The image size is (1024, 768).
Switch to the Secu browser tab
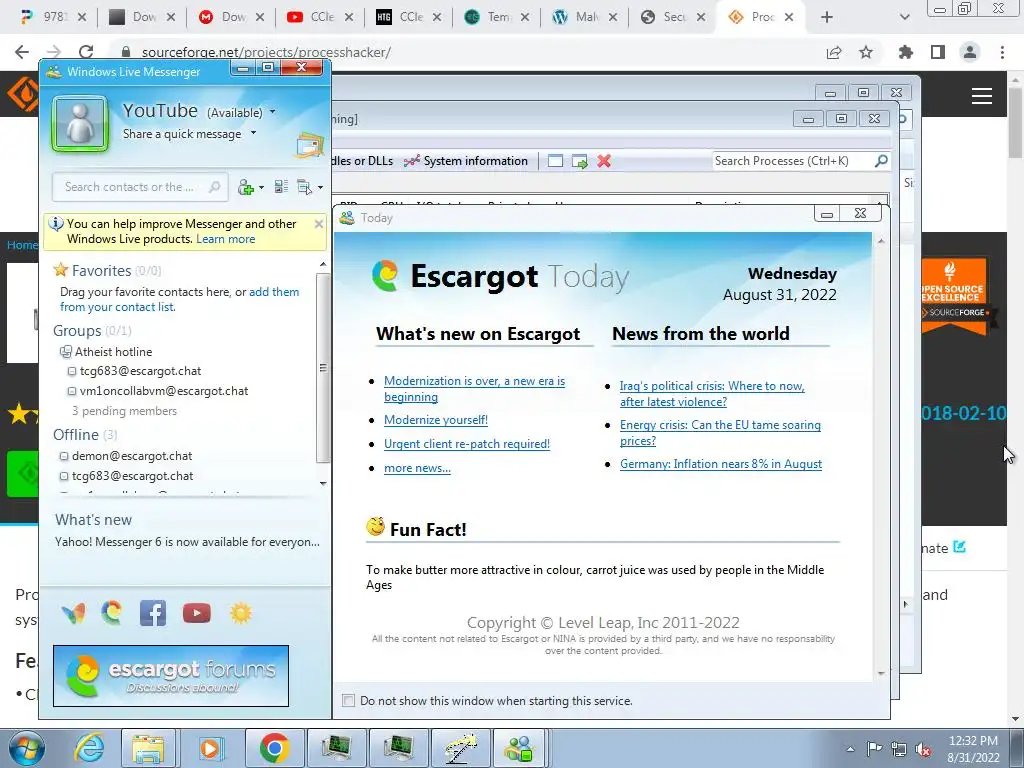pyautogui.click(x=673, y=18)
